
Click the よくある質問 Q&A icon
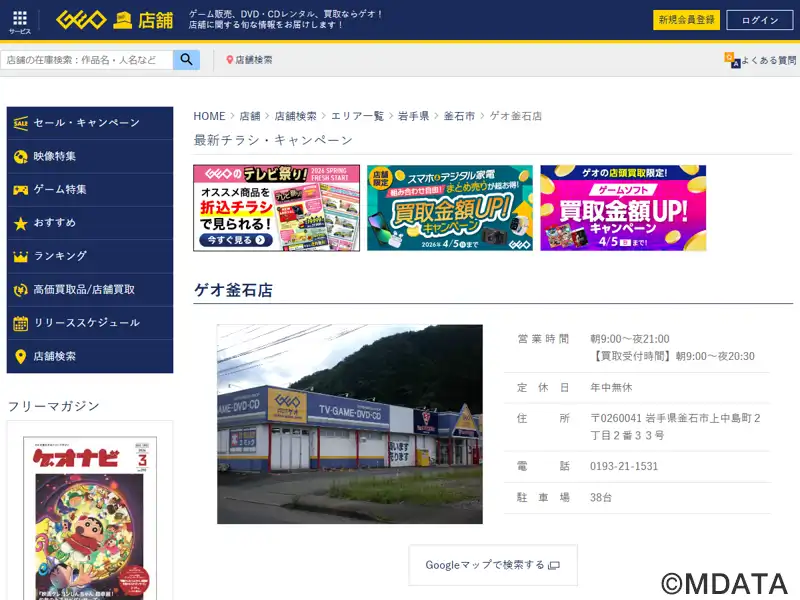tap(732, 60)
